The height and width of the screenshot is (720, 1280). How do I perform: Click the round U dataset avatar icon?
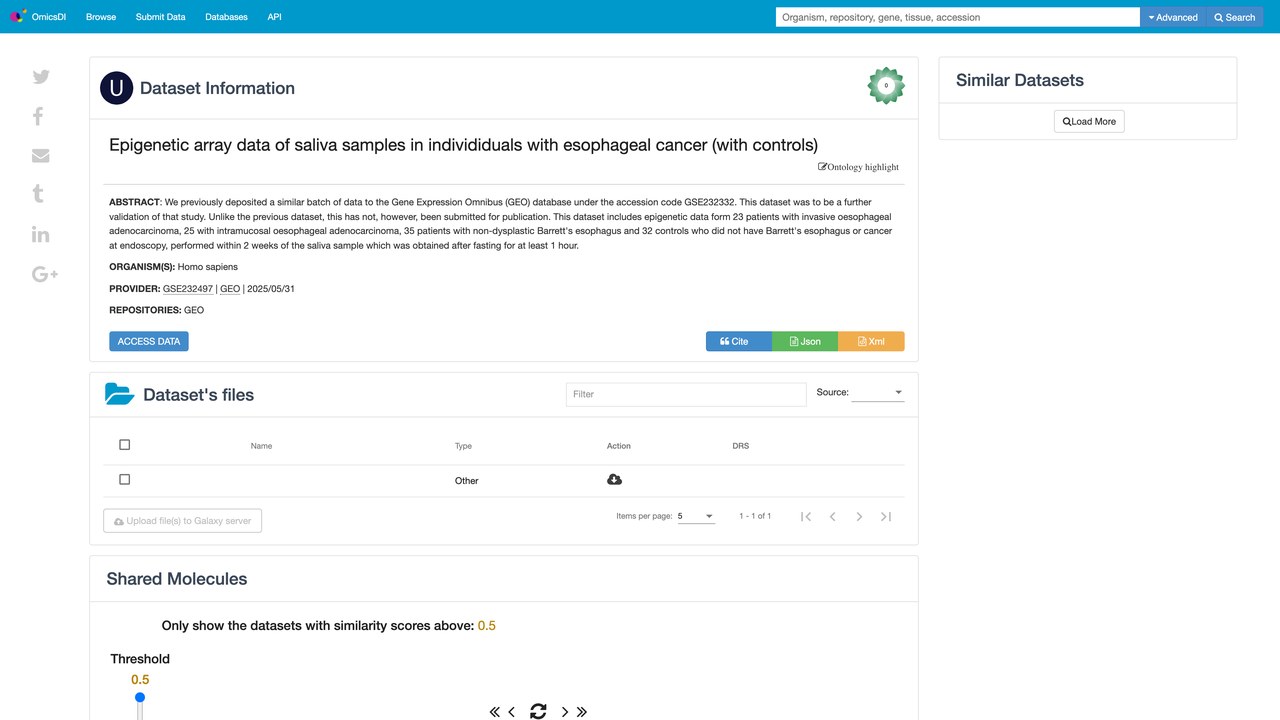[x=117, y=88]
